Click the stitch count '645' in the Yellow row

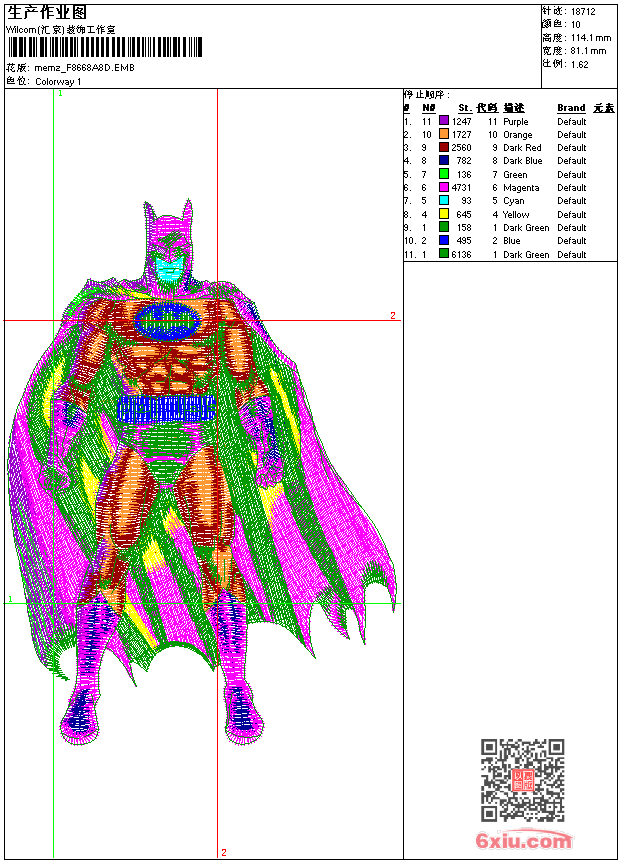click(464, 214)
